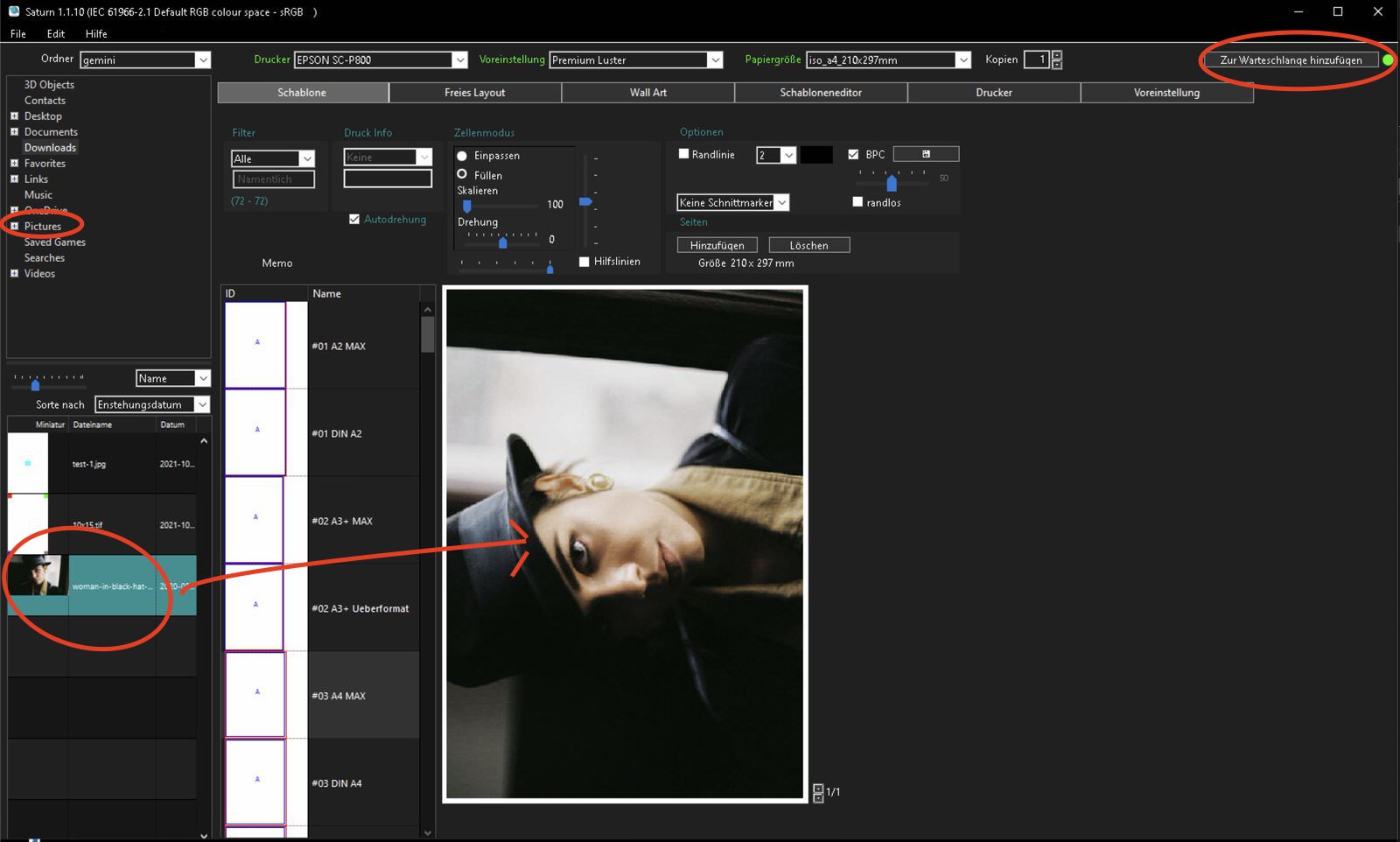Image resolution: width=1400 pixels, height=842 pixels.
Task: Open the Name dropdown above Sorte nach
Action: (x=173, y=378)
